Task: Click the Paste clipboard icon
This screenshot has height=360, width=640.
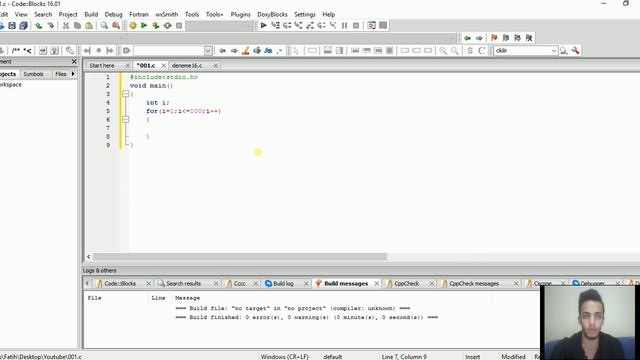Action: [x=89, y=26]
